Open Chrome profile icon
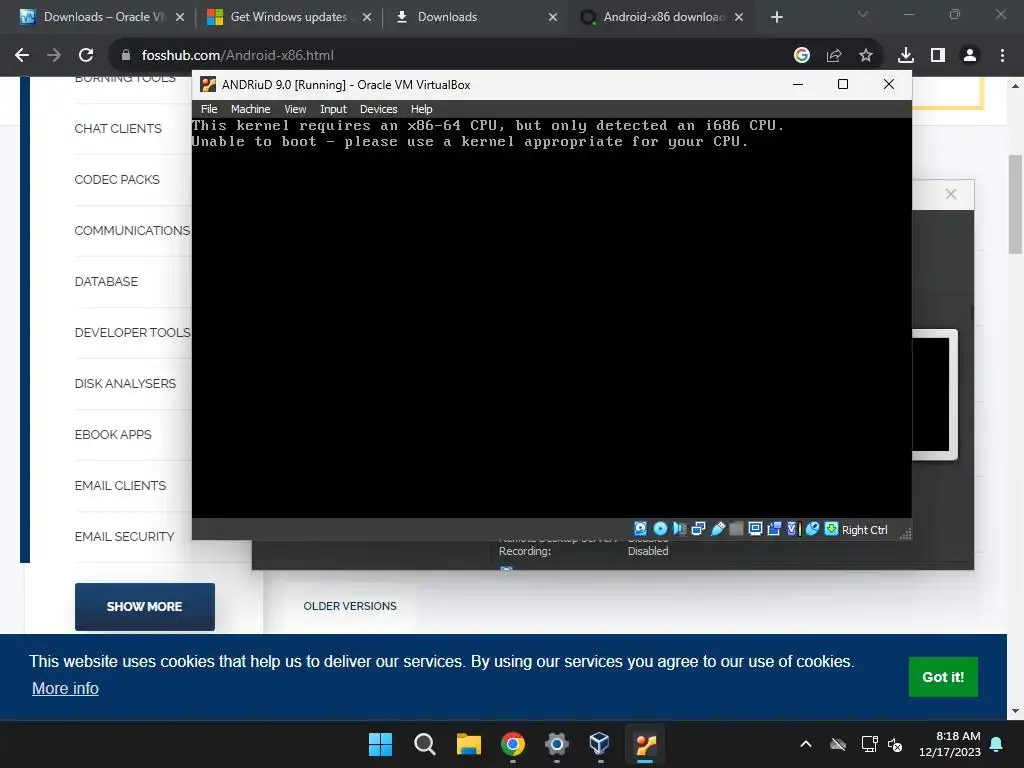Screen dimensions: 1024x768 click(970, 56)
